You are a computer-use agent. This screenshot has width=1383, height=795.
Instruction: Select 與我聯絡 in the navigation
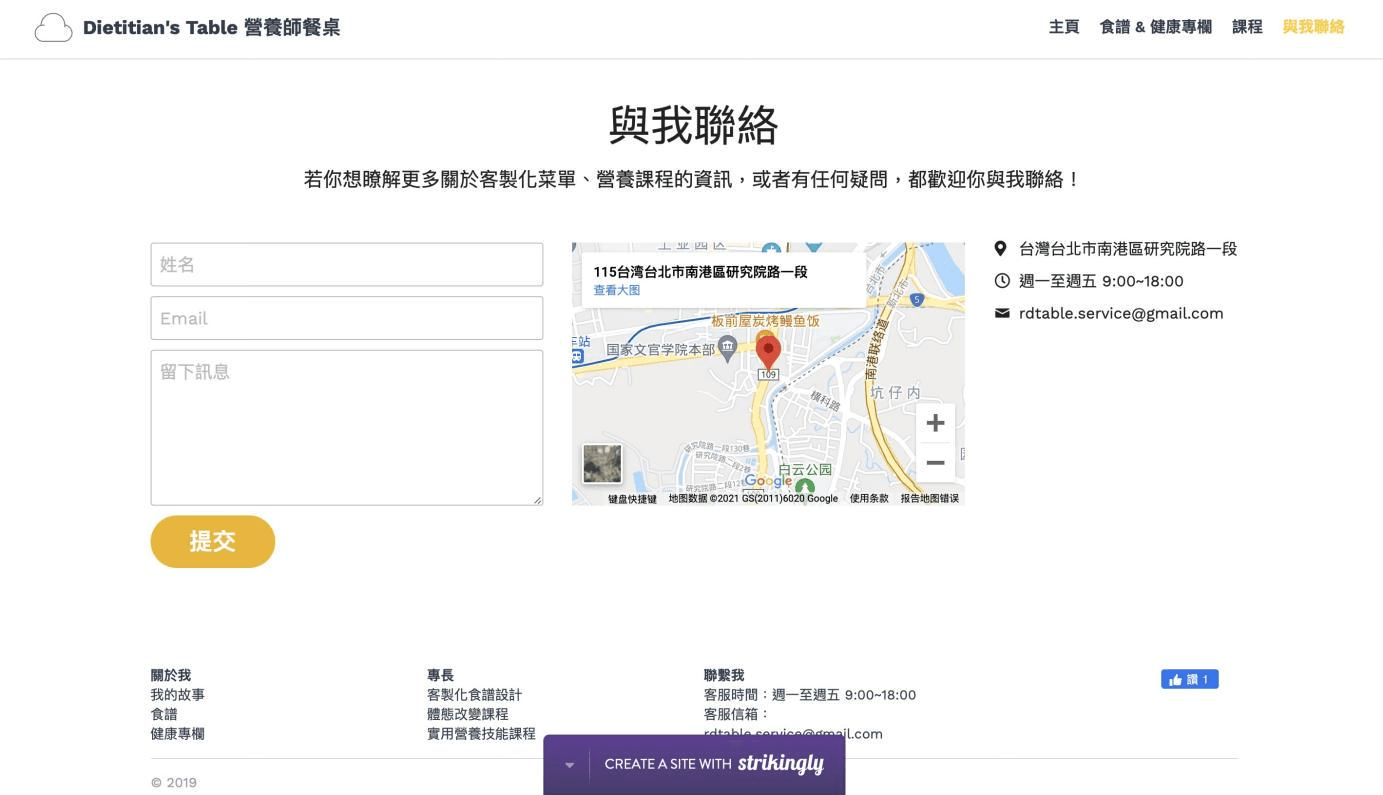pyautogui.click(x=1313, y=27)
